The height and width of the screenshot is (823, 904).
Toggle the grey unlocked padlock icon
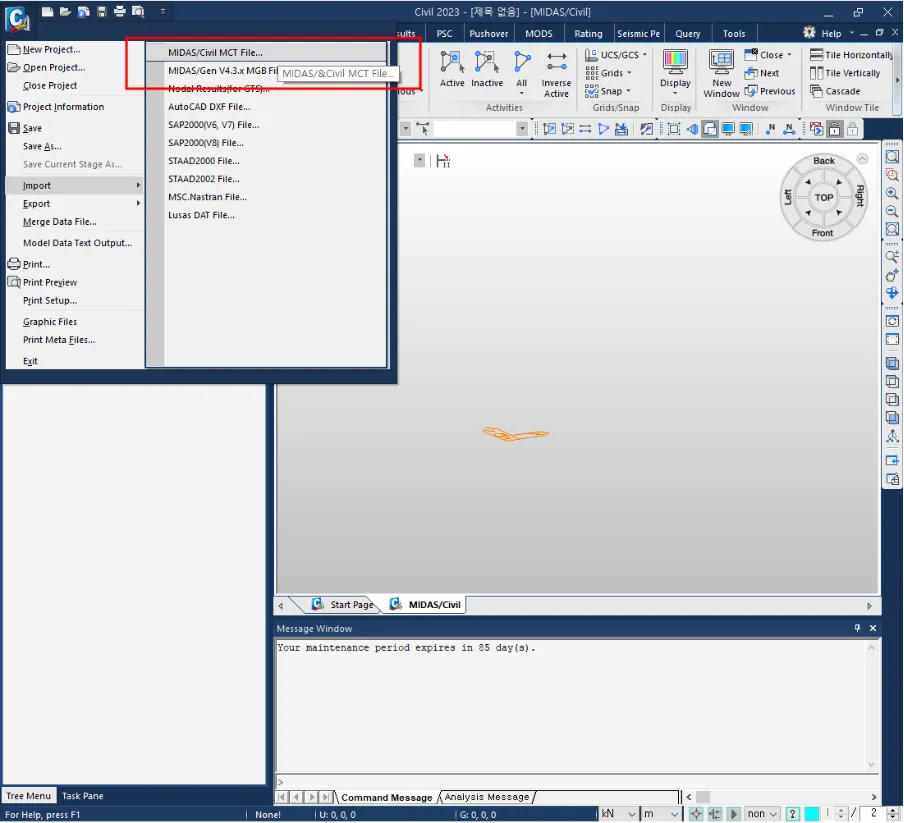[853, 129]
